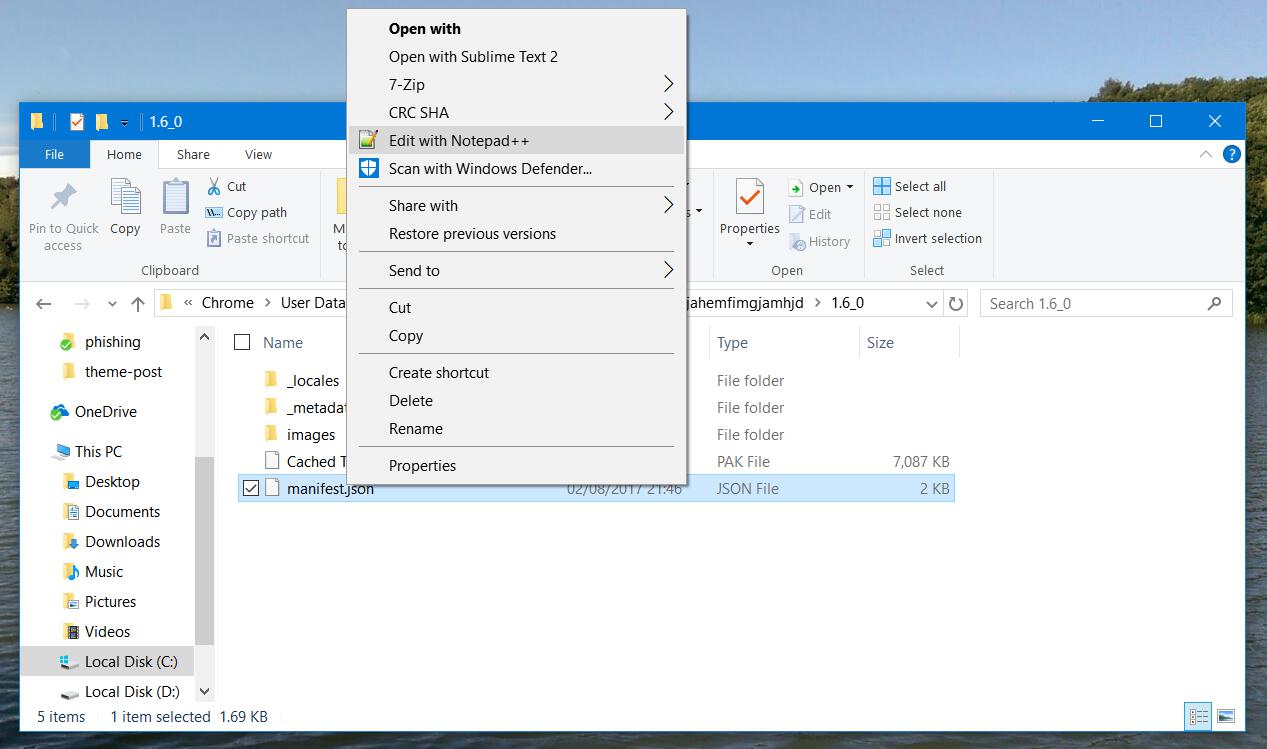Choose Scan with Windows Defender
1267x749 pixels.
click(516, 168)
